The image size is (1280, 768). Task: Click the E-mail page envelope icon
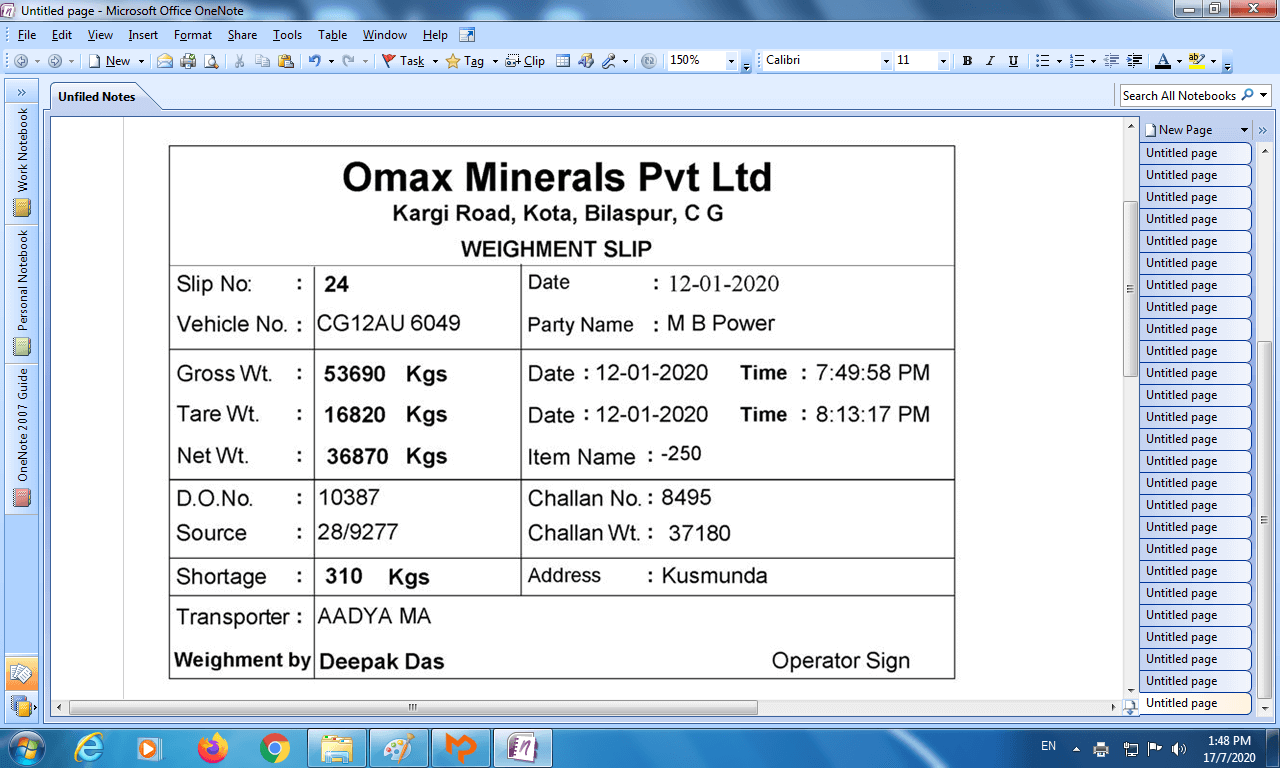(164, 61)
